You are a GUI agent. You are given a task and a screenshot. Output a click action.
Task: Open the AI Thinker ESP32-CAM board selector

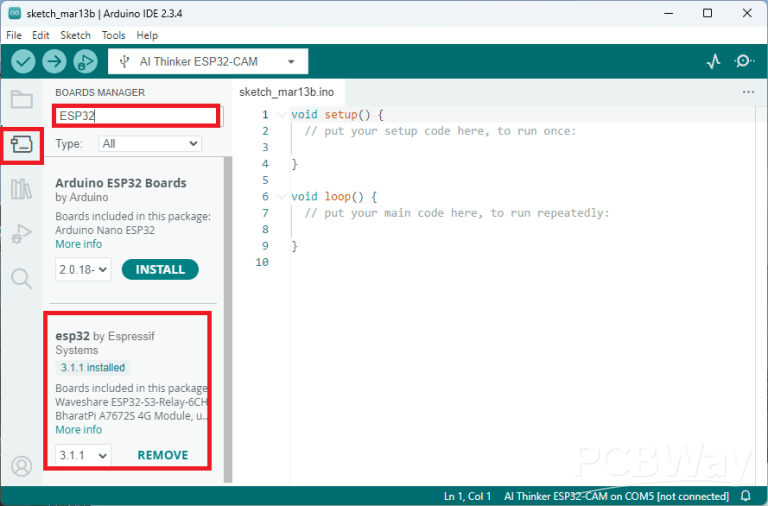pyautogui.click(x=208, y=62)
